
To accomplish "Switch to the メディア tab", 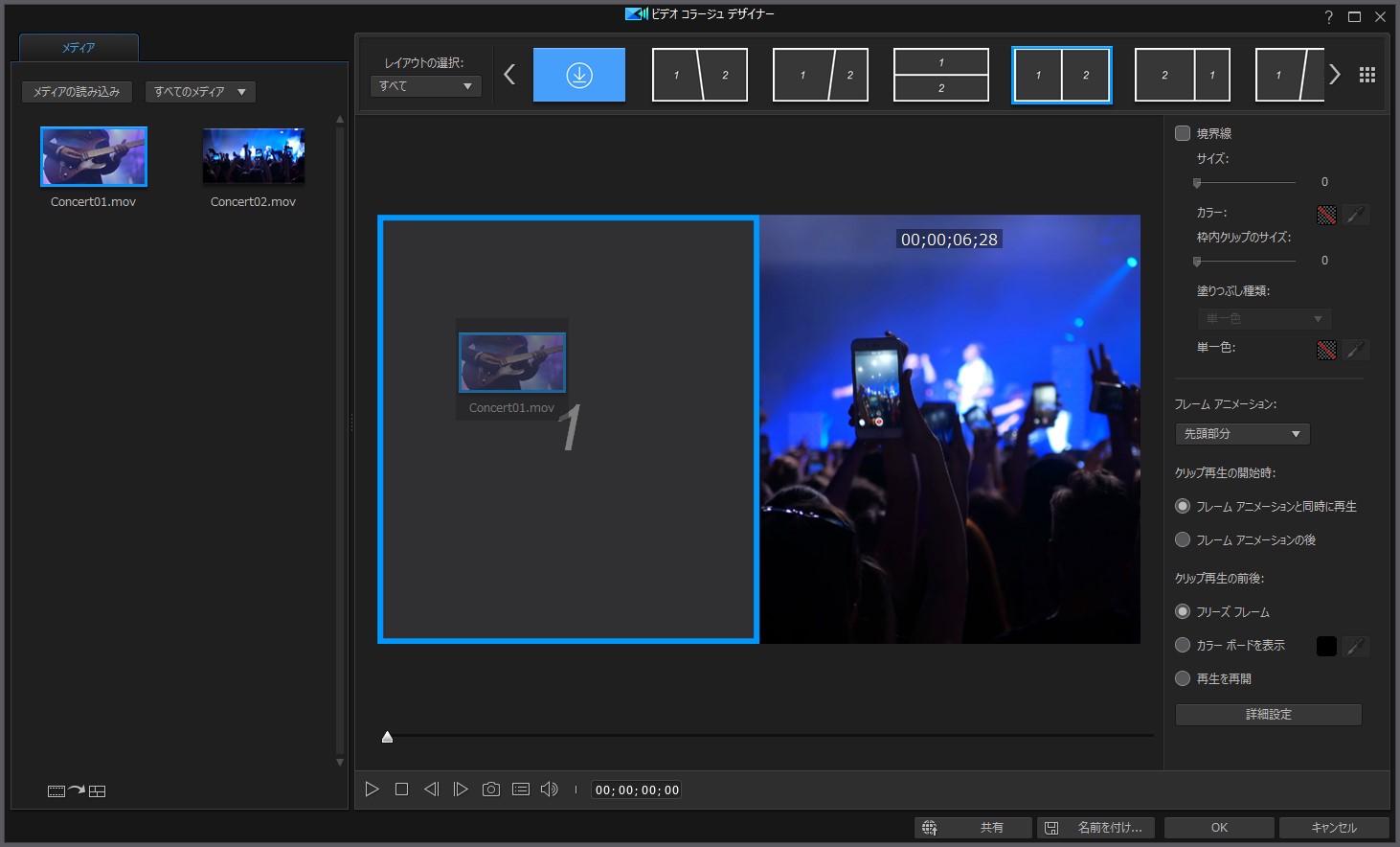I will 79,48.
